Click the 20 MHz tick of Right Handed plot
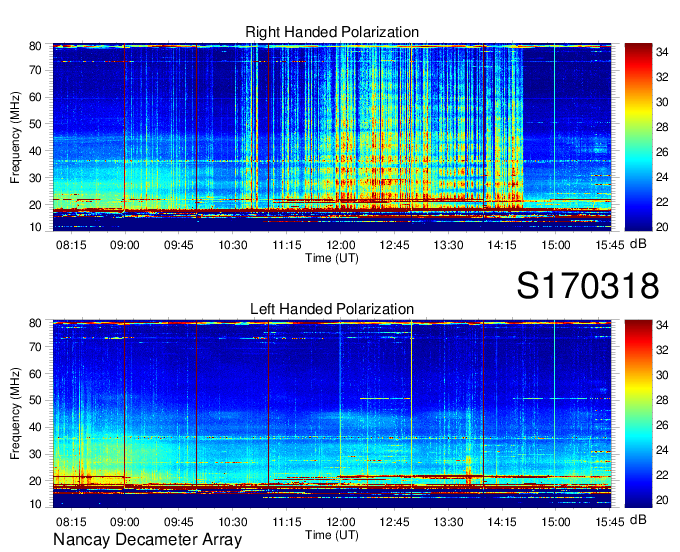The height and width of the screenshot is (552, 680). point(35,205)
